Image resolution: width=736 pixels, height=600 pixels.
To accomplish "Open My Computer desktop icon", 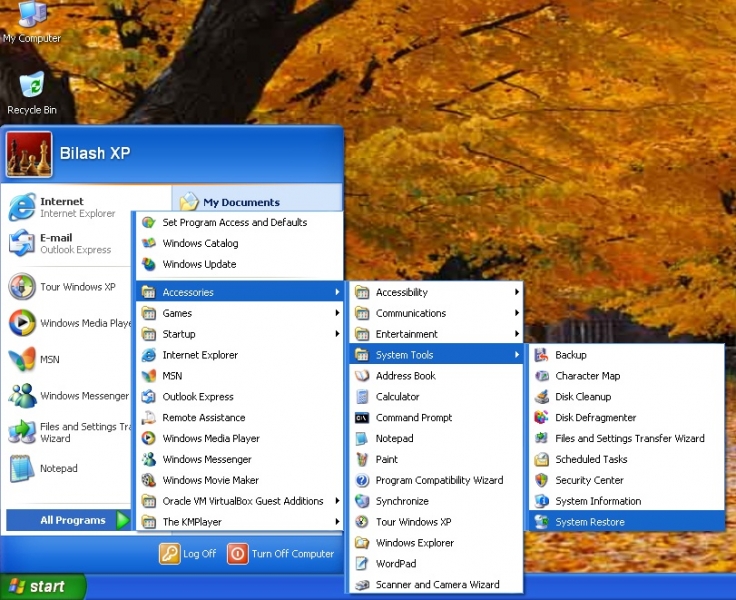I will [x=31, y=16].
